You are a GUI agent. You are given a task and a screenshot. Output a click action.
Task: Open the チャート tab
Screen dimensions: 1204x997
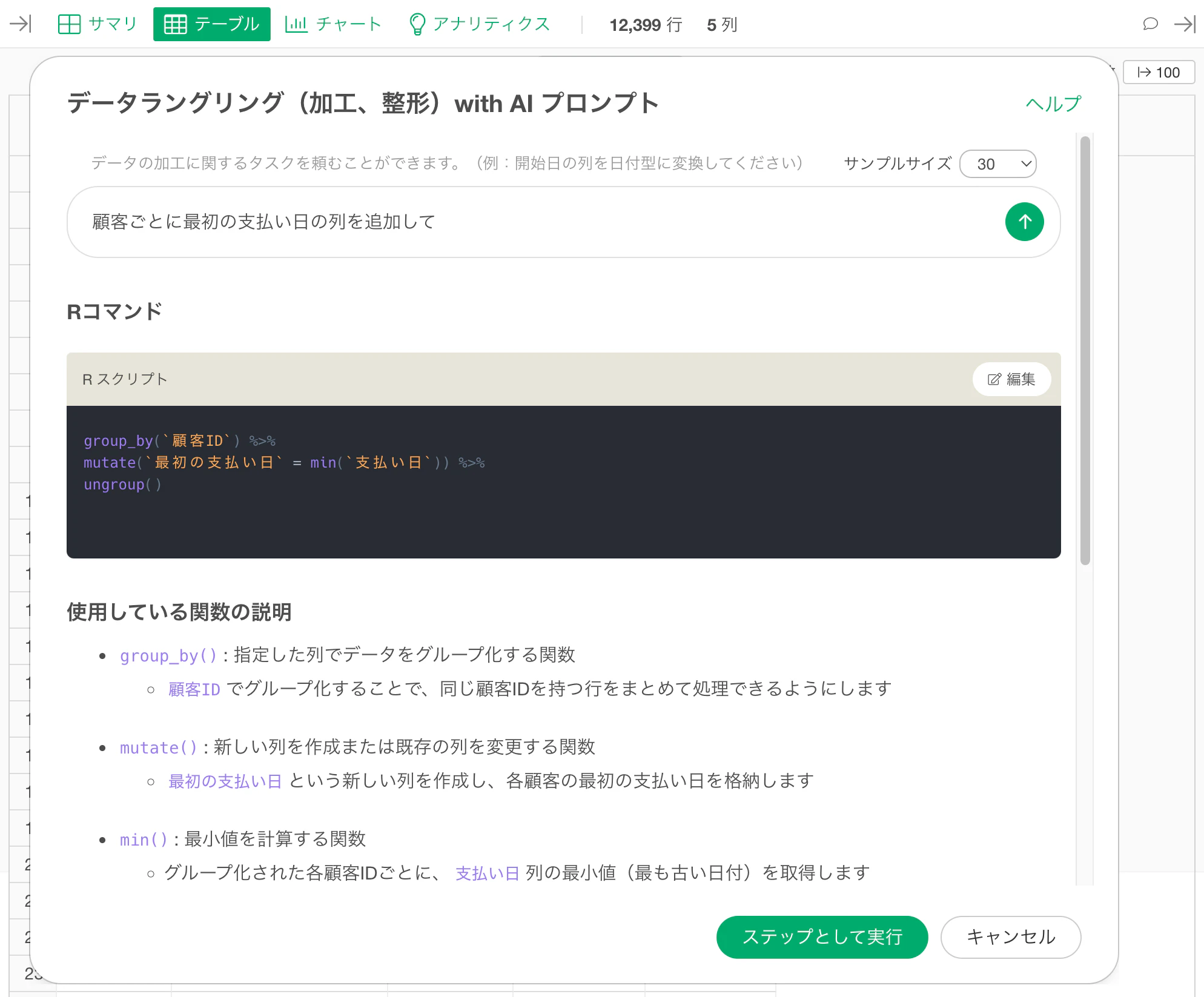[333, 24]
